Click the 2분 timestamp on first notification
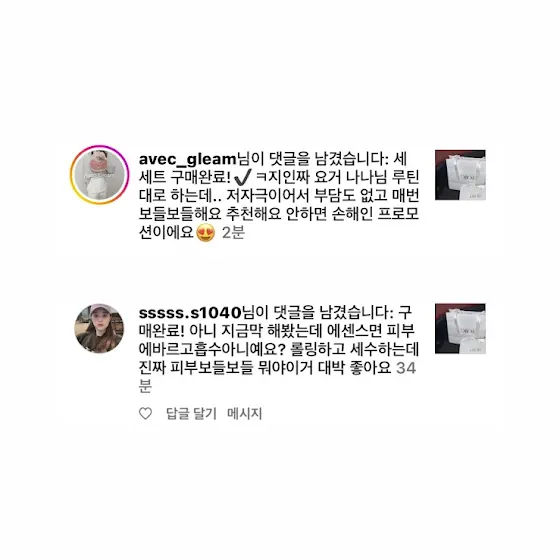The image size is (560, 560). 233,232
